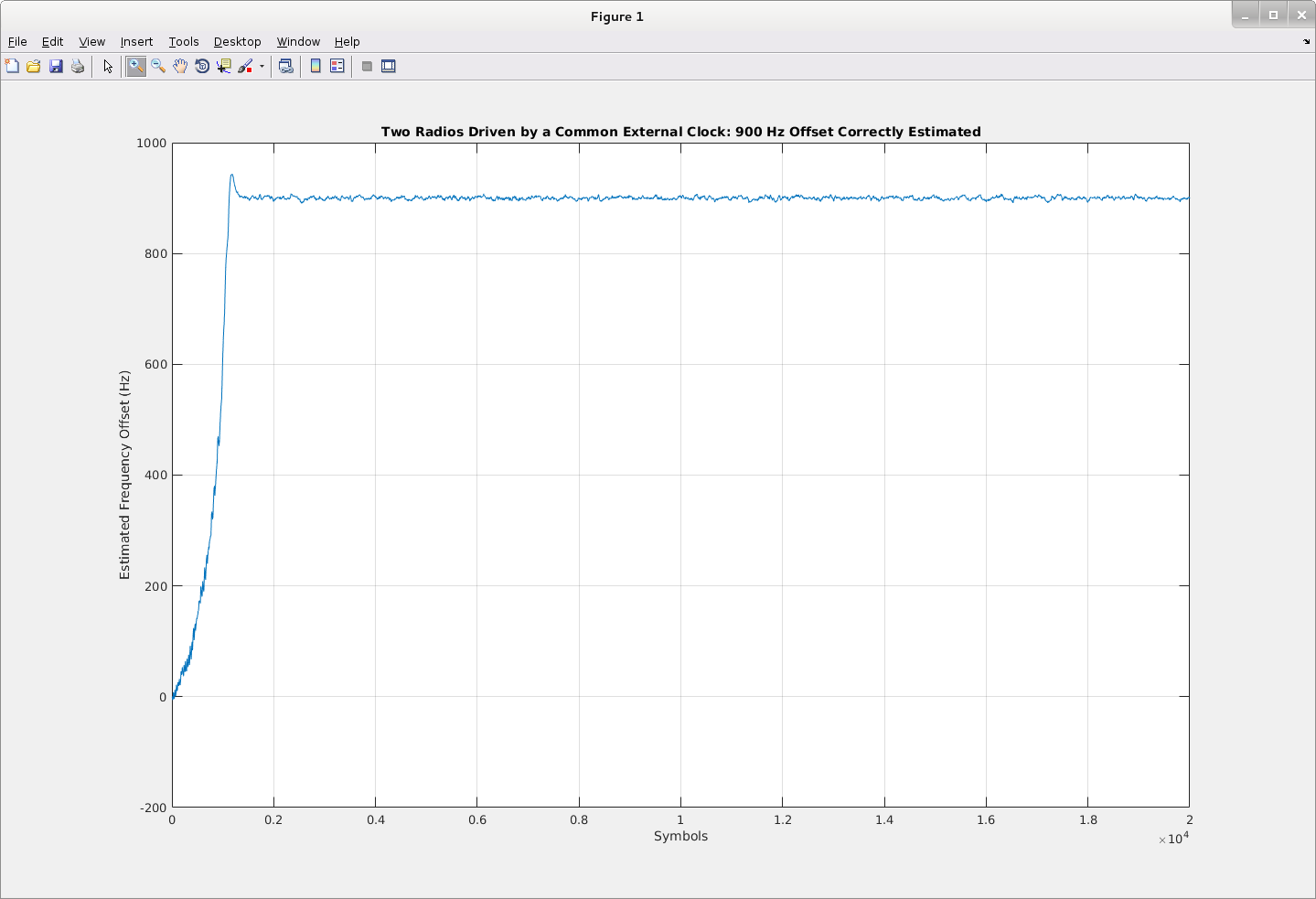
Task: Open the Edit menu
Action: point(52,41)
